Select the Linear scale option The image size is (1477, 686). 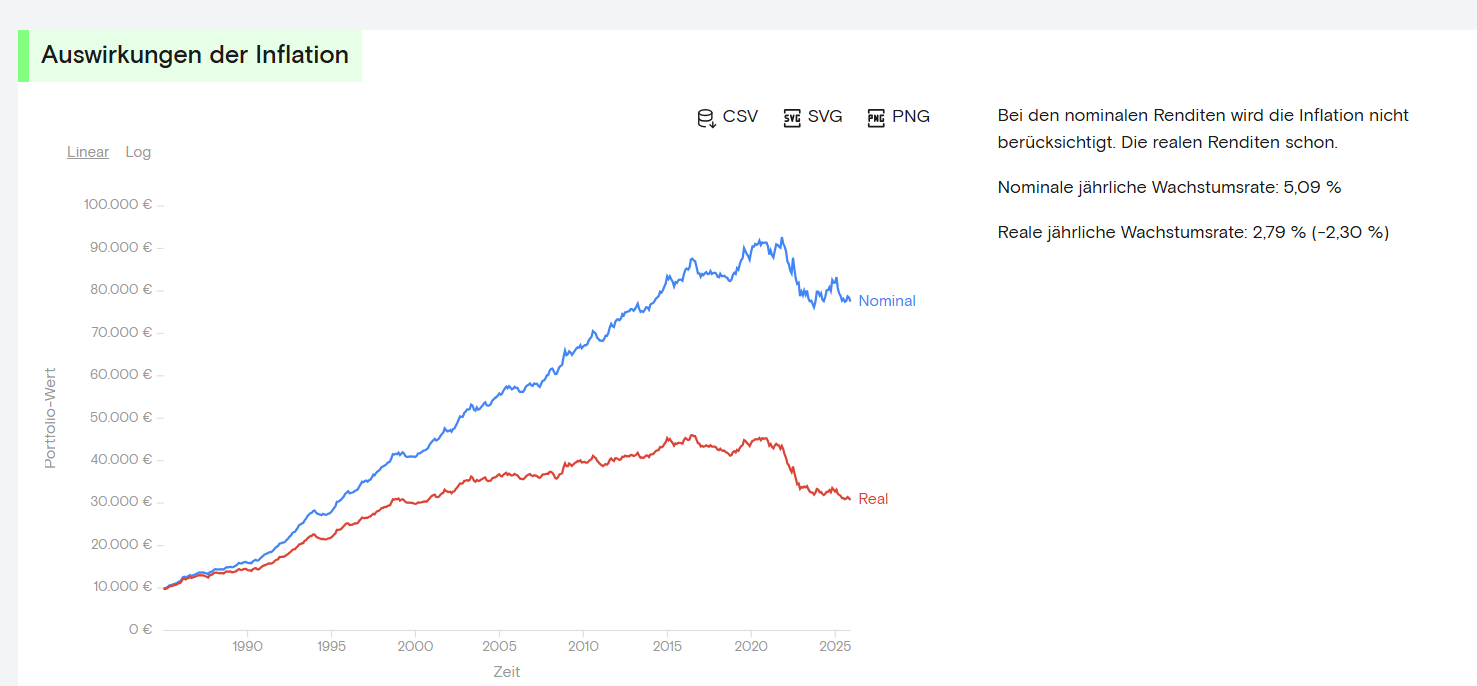click(88, 152)
